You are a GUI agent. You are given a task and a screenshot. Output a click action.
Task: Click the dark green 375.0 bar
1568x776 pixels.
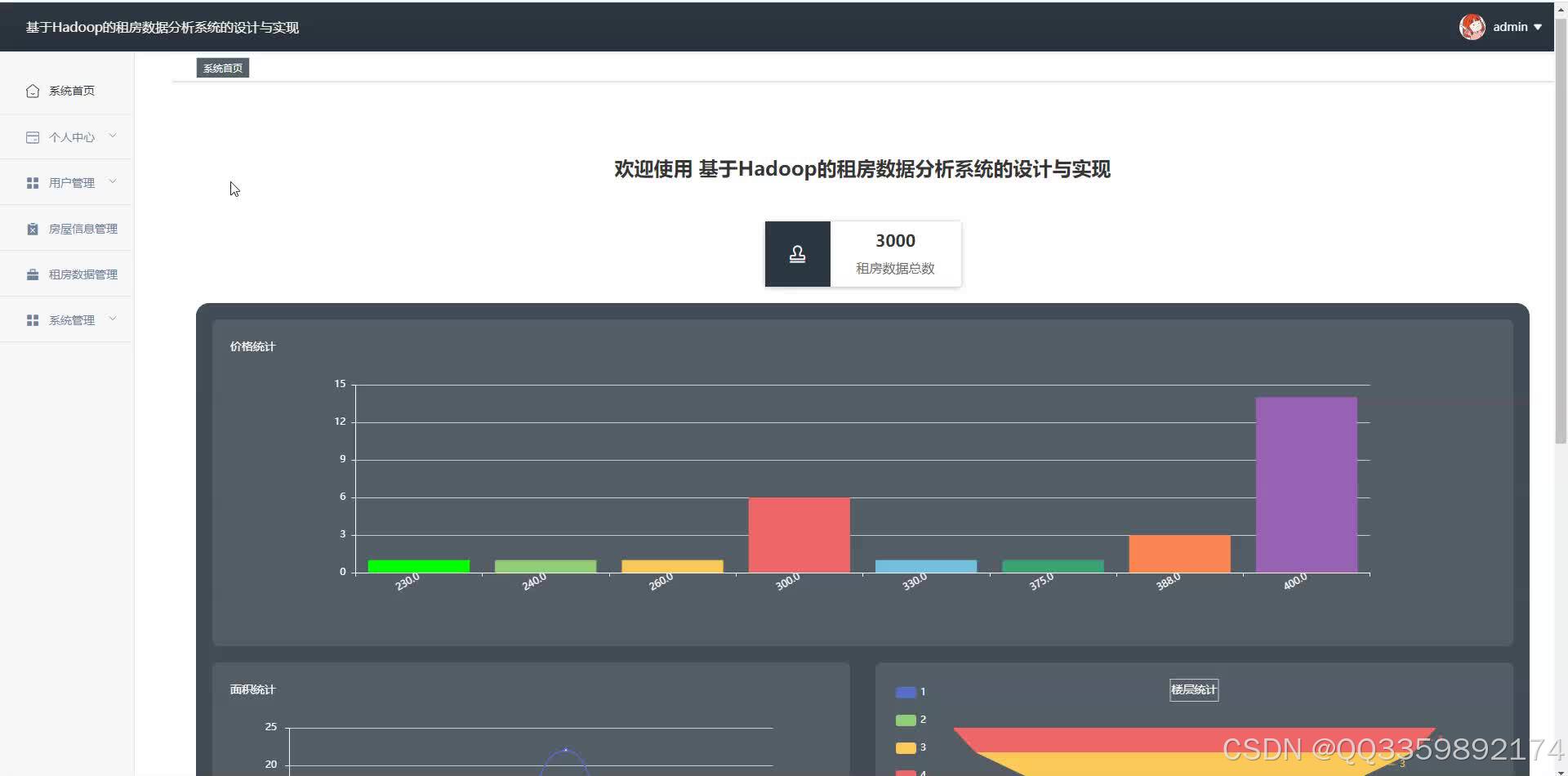click(1053, 566)
